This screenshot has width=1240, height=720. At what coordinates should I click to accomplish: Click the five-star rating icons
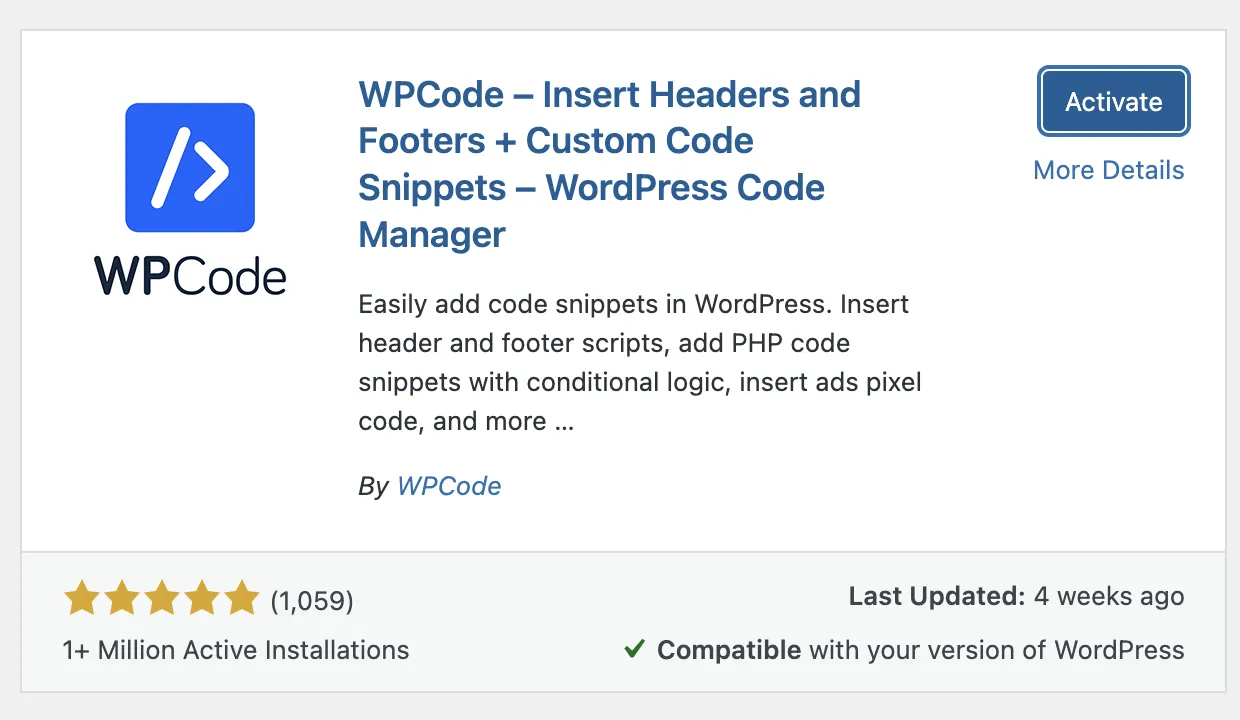[161, 599]
